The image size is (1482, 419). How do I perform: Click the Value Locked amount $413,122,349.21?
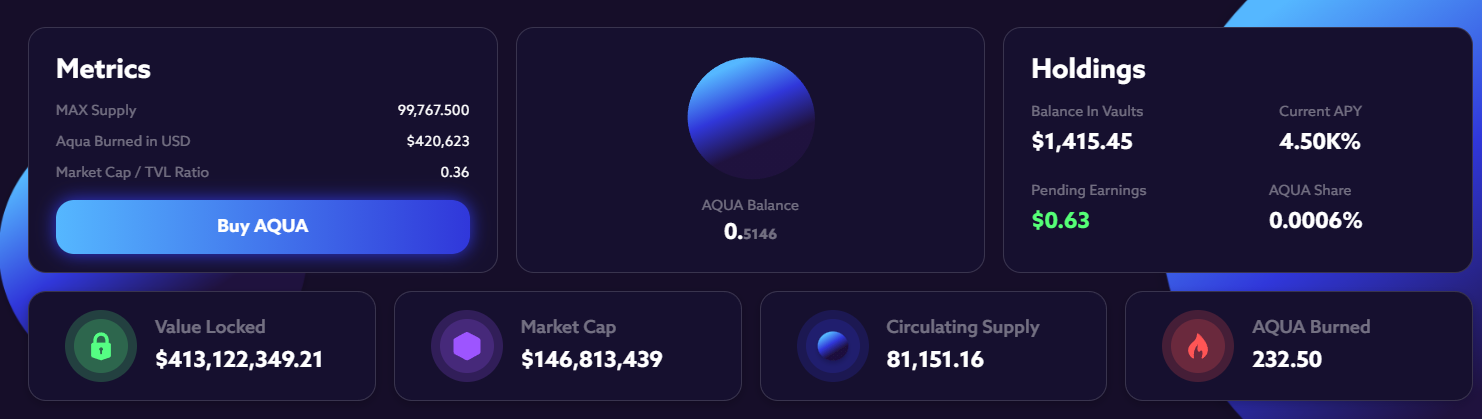(x=239, y=359)
